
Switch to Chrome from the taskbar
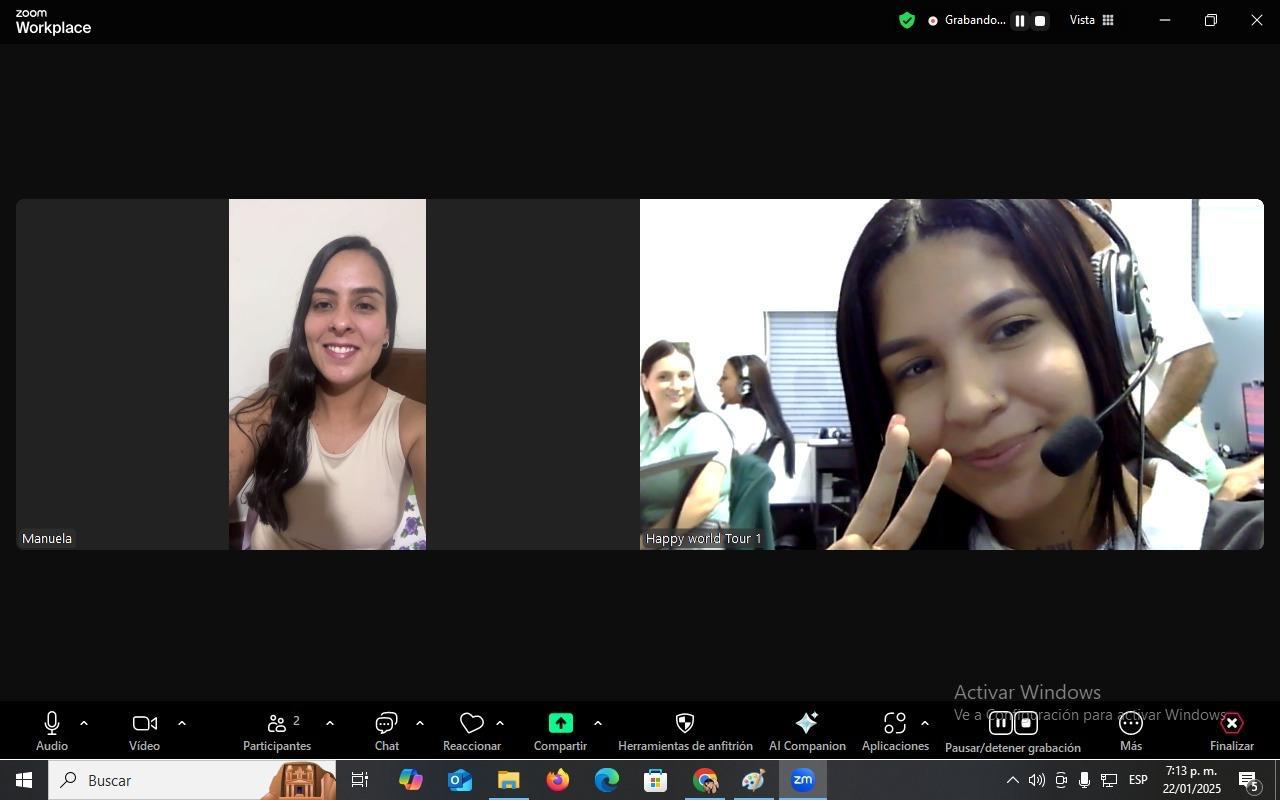click(x=705, y=780)
